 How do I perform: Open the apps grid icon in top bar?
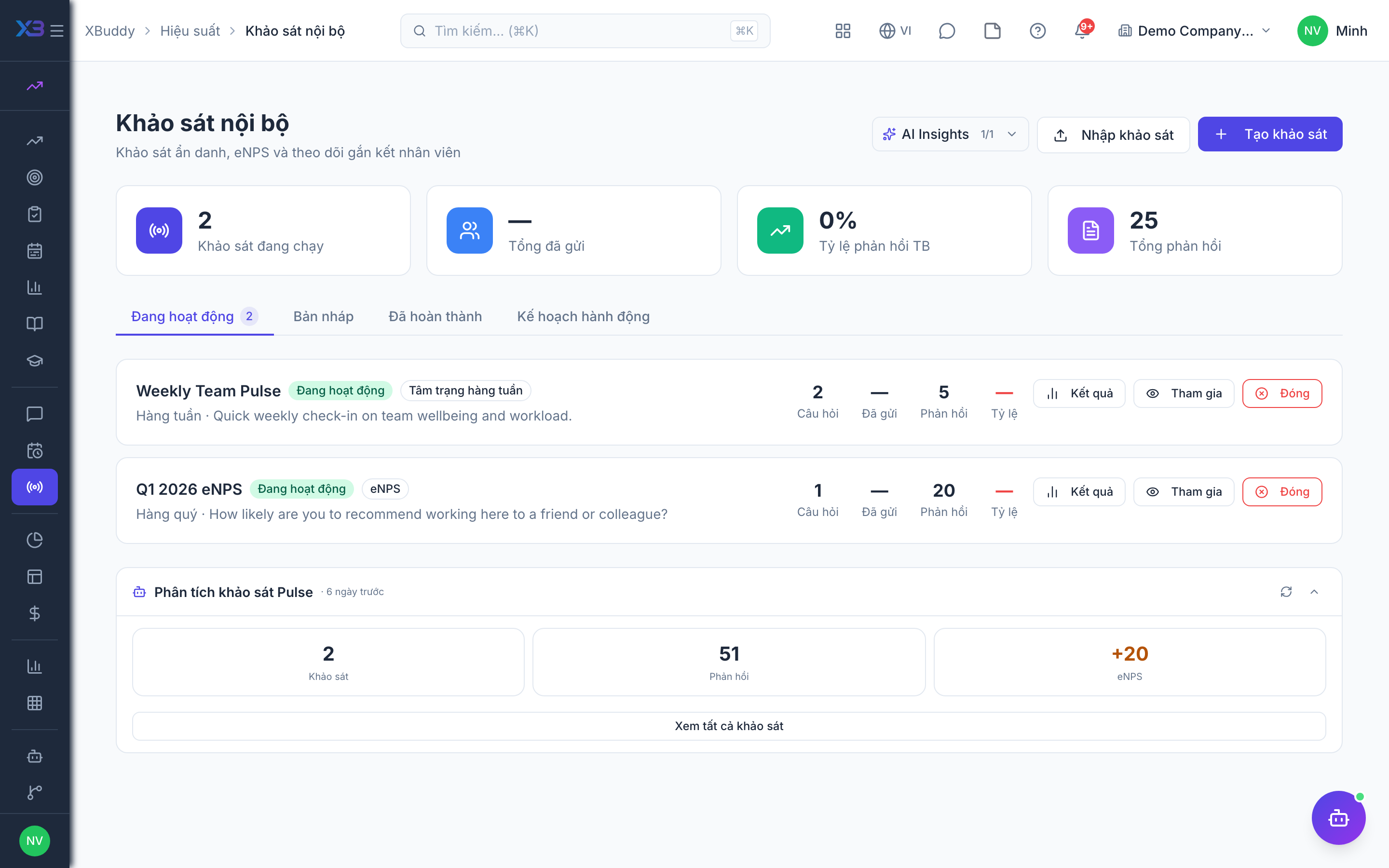tap(843, 30)
